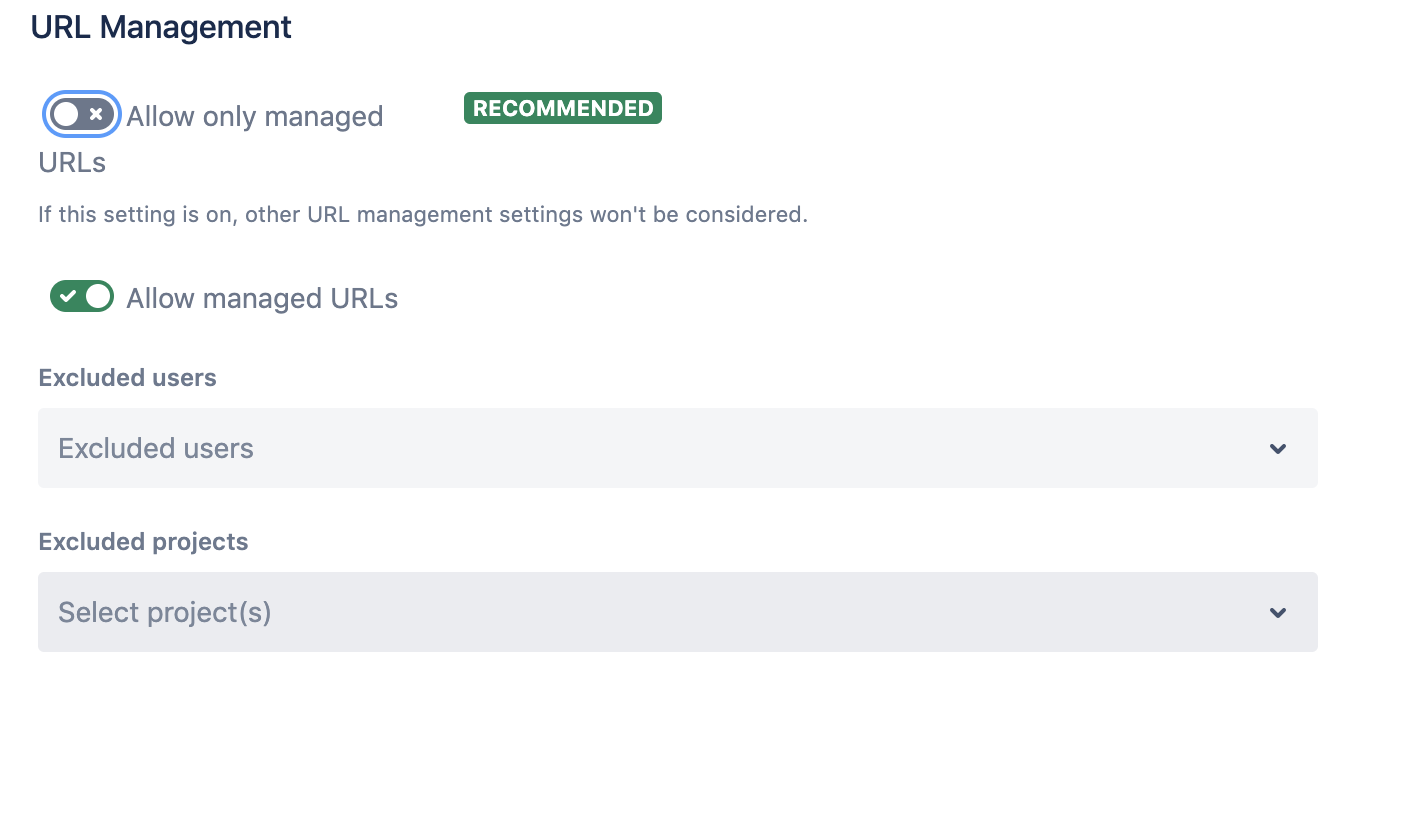Click the checkmark icon inside the green toggle
1402x820 pixels.
68,297
